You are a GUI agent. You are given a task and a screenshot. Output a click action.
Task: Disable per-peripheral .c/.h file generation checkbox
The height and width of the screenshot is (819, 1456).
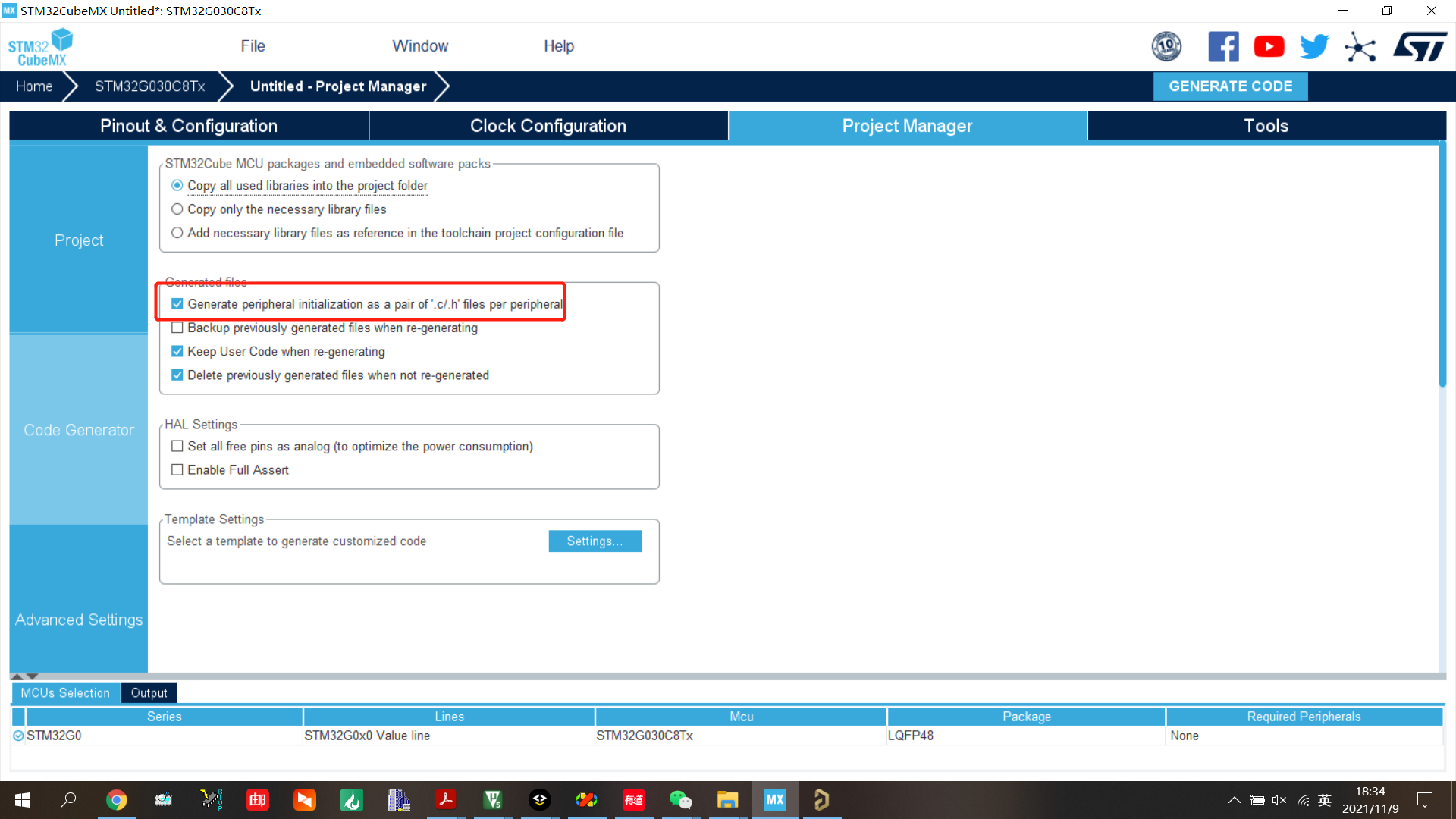[177, 304]
